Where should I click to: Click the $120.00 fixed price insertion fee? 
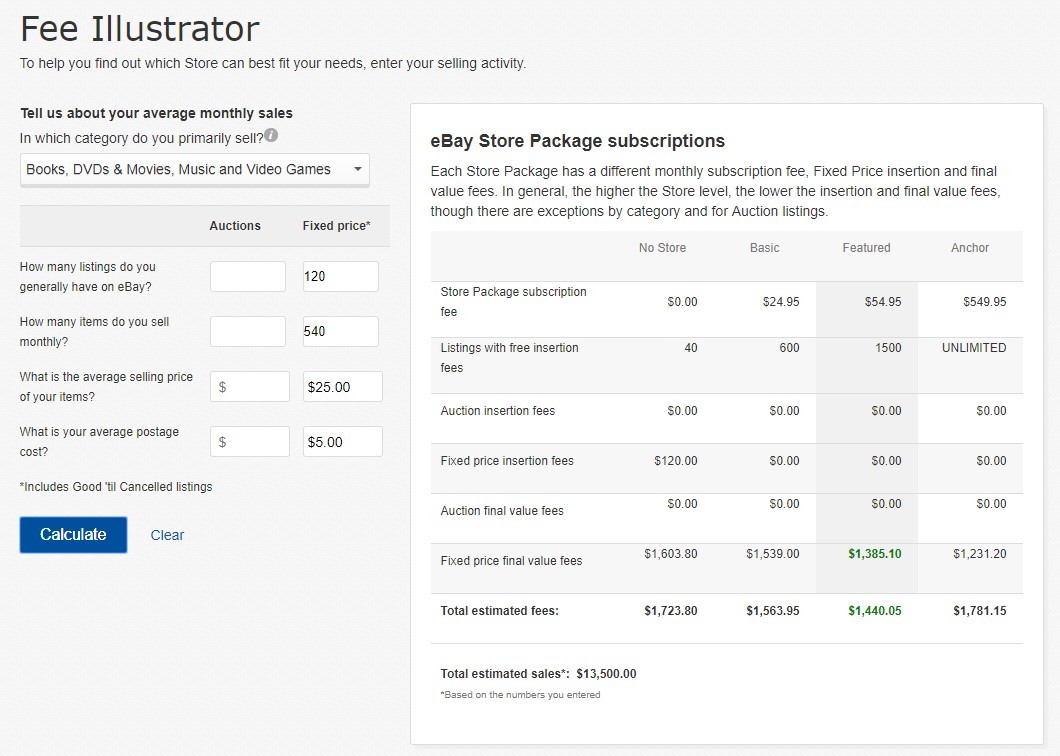click(676, 460)
